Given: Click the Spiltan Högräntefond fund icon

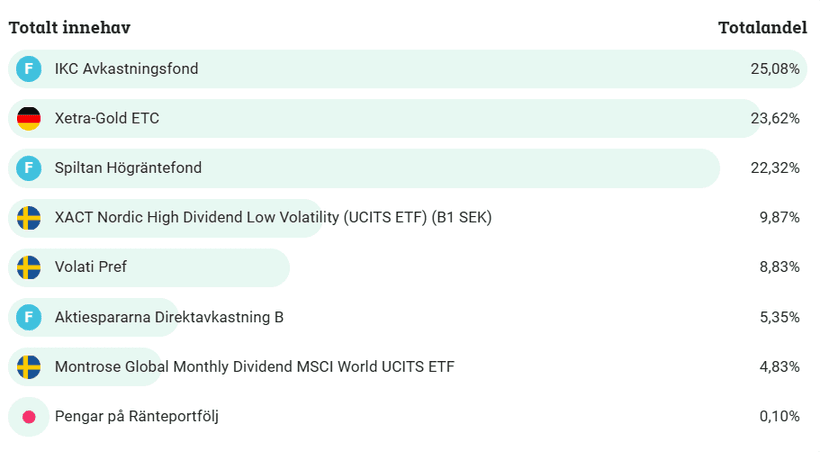Looking at the screenshot, I should [x=29, y=168].
